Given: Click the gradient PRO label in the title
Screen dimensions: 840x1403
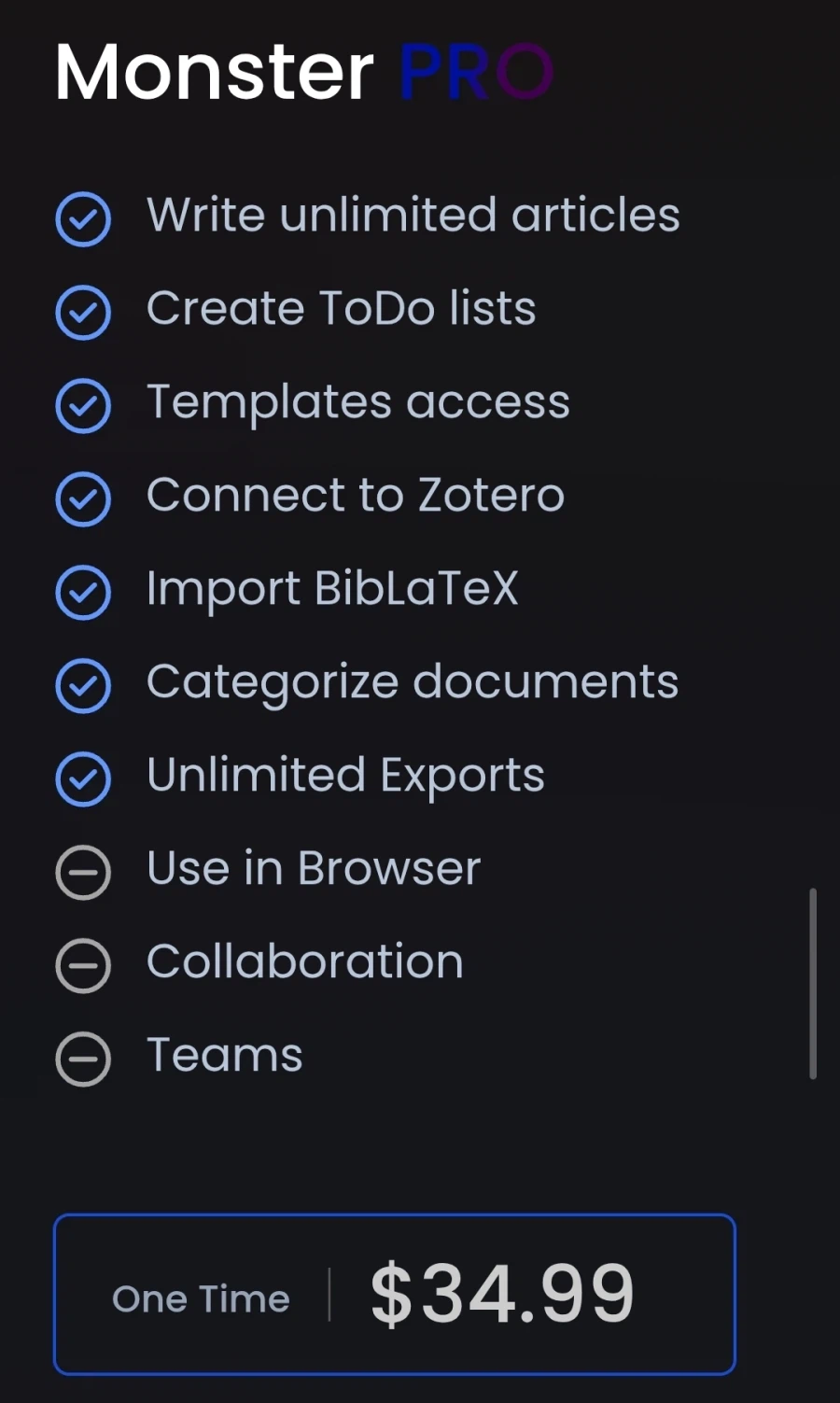Looking at the screenshot, I should click(x=476, y=72).
